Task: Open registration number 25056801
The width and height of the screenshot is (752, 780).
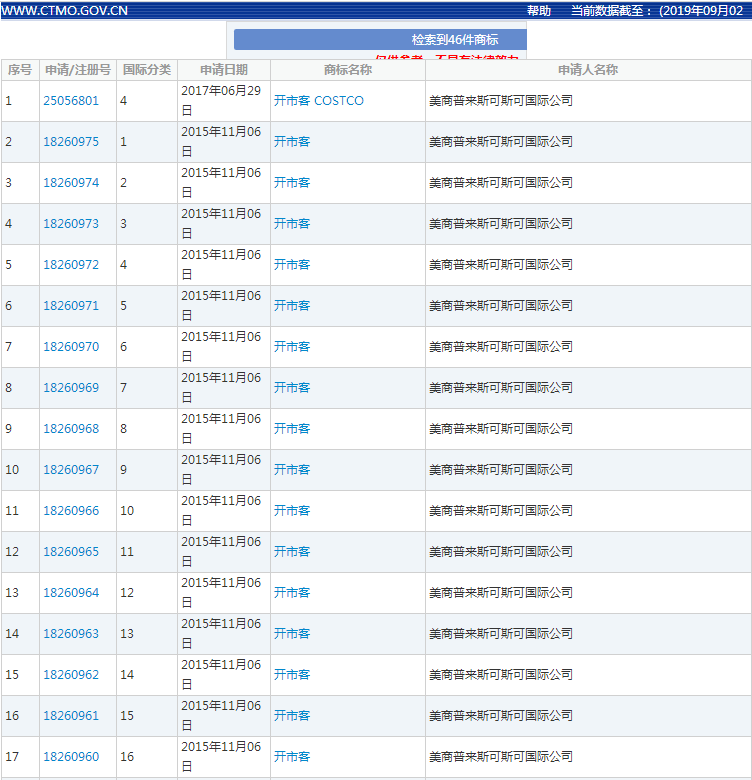Action: tap(71, 100)
